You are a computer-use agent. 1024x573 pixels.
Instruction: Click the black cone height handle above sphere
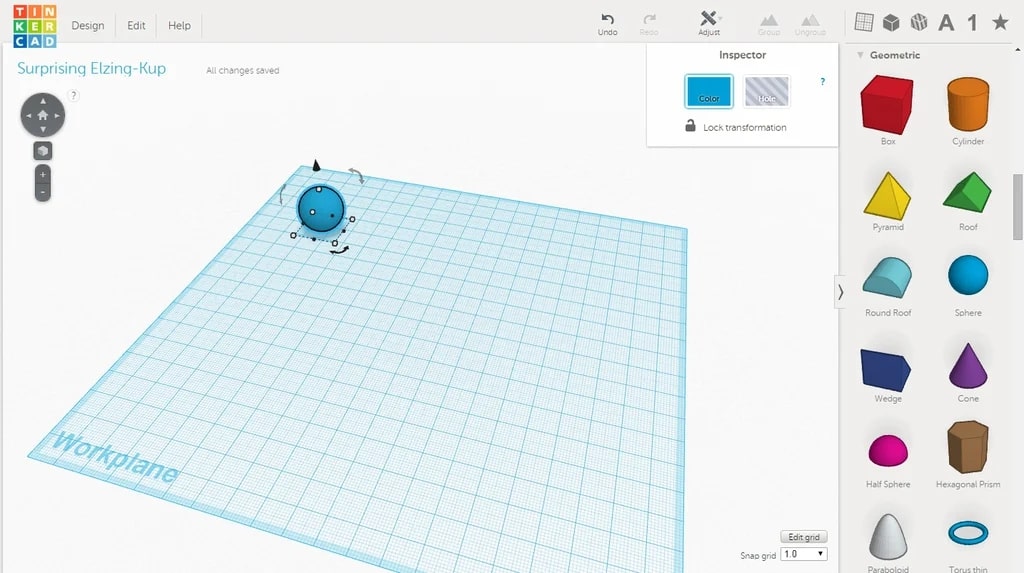point(317,165)
